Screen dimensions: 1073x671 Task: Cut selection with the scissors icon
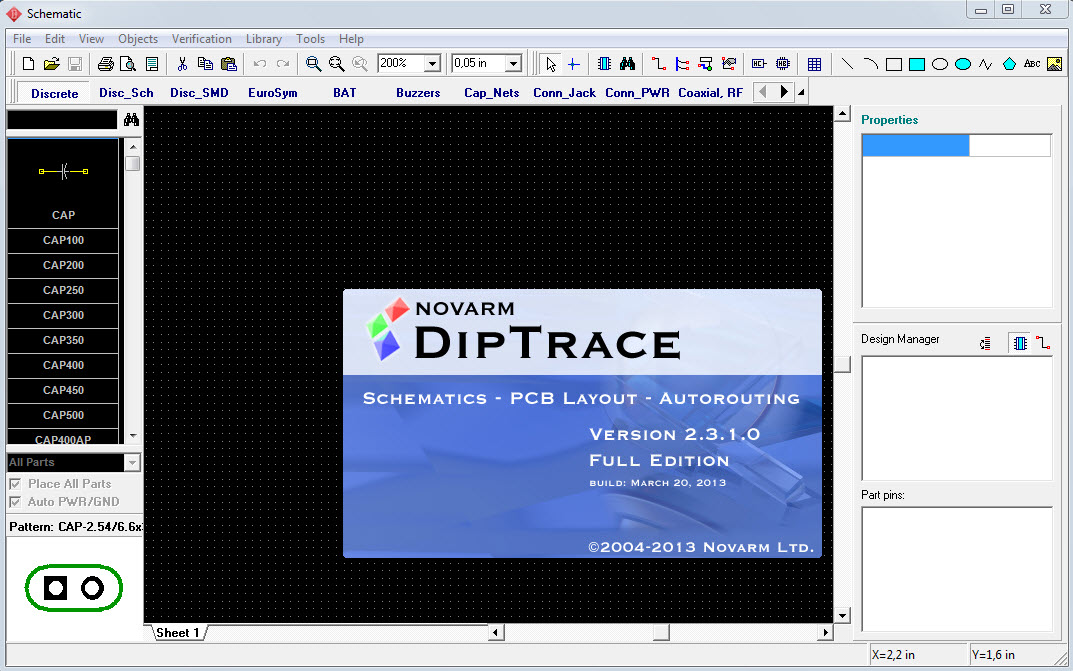click(182, 64)
